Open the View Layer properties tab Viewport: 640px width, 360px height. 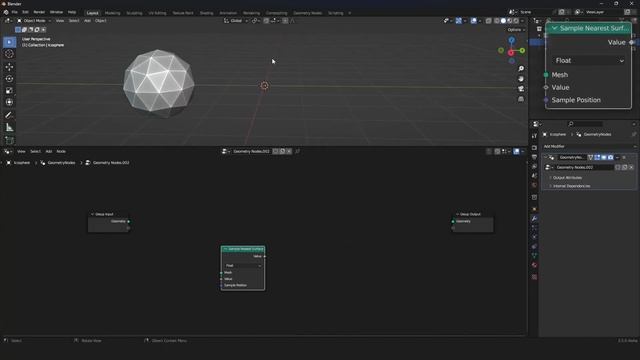tap(534, 167)
